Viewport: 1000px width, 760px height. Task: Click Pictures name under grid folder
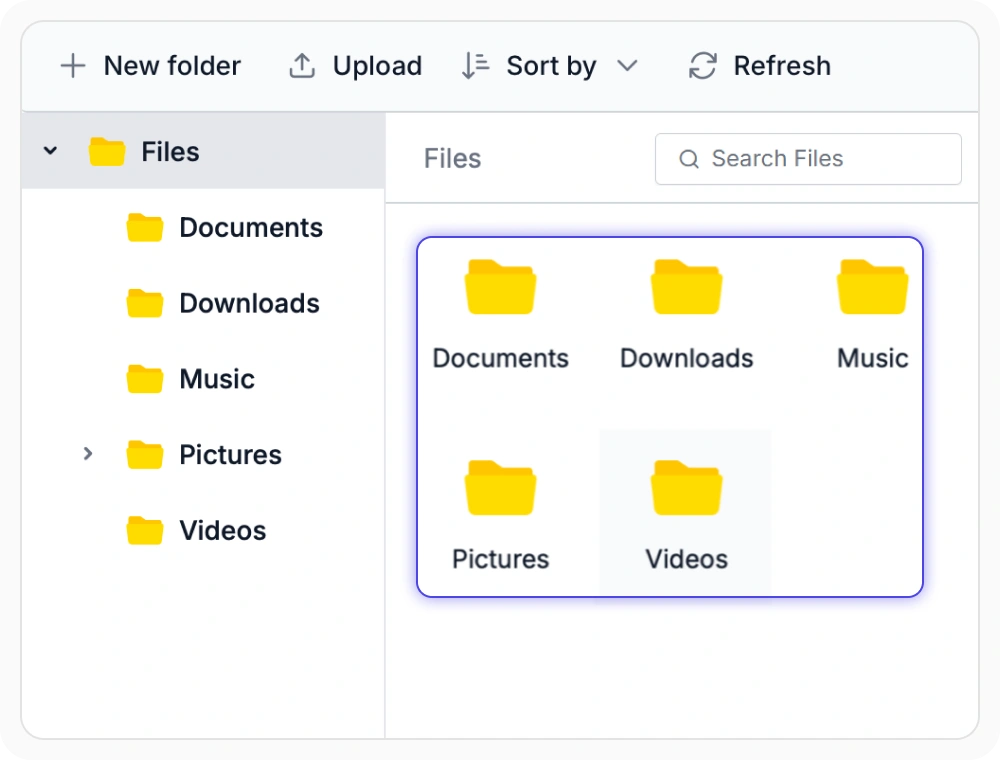pyautogui.click(x=501, y=559)
